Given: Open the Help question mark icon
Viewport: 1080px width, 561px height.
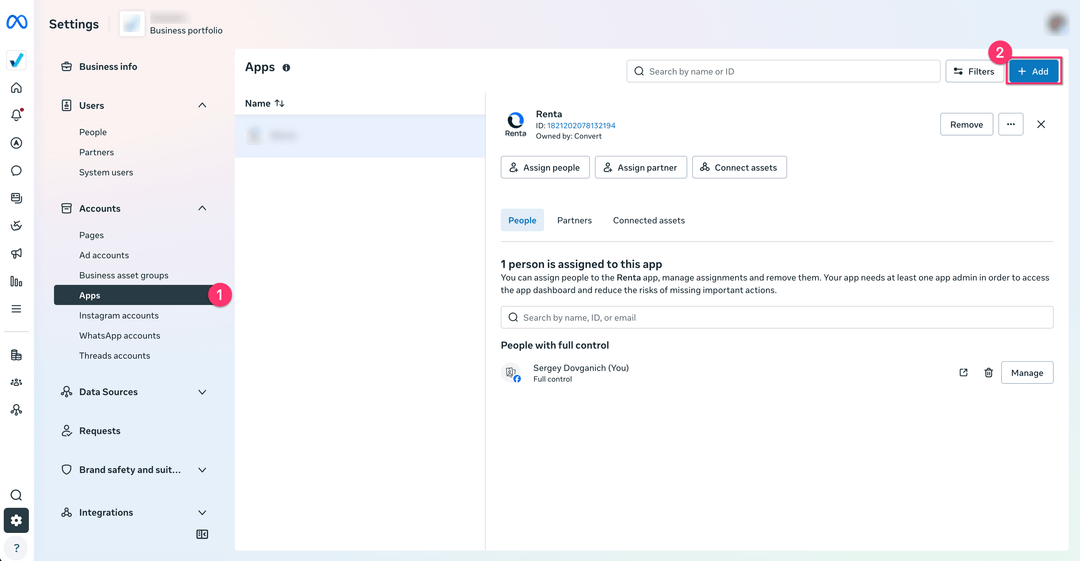Looking at the screenshot, I should pos(17,549).
